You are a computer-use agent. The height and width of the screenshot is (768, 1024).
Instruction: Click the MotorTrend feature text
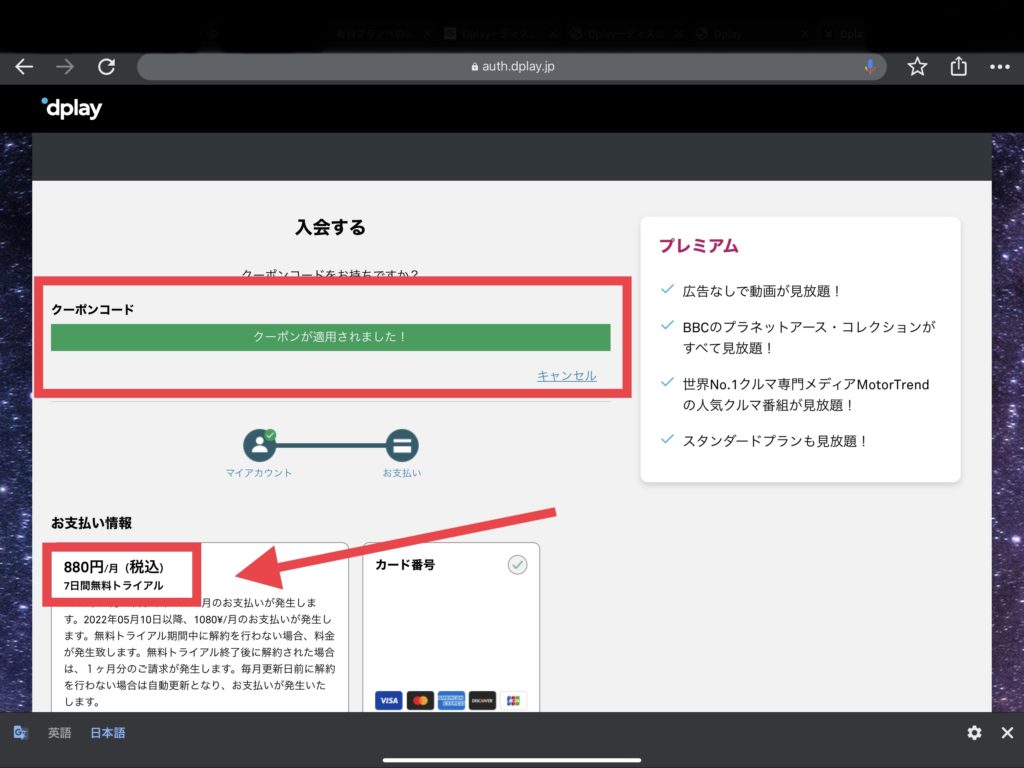(x=806, y=394)
